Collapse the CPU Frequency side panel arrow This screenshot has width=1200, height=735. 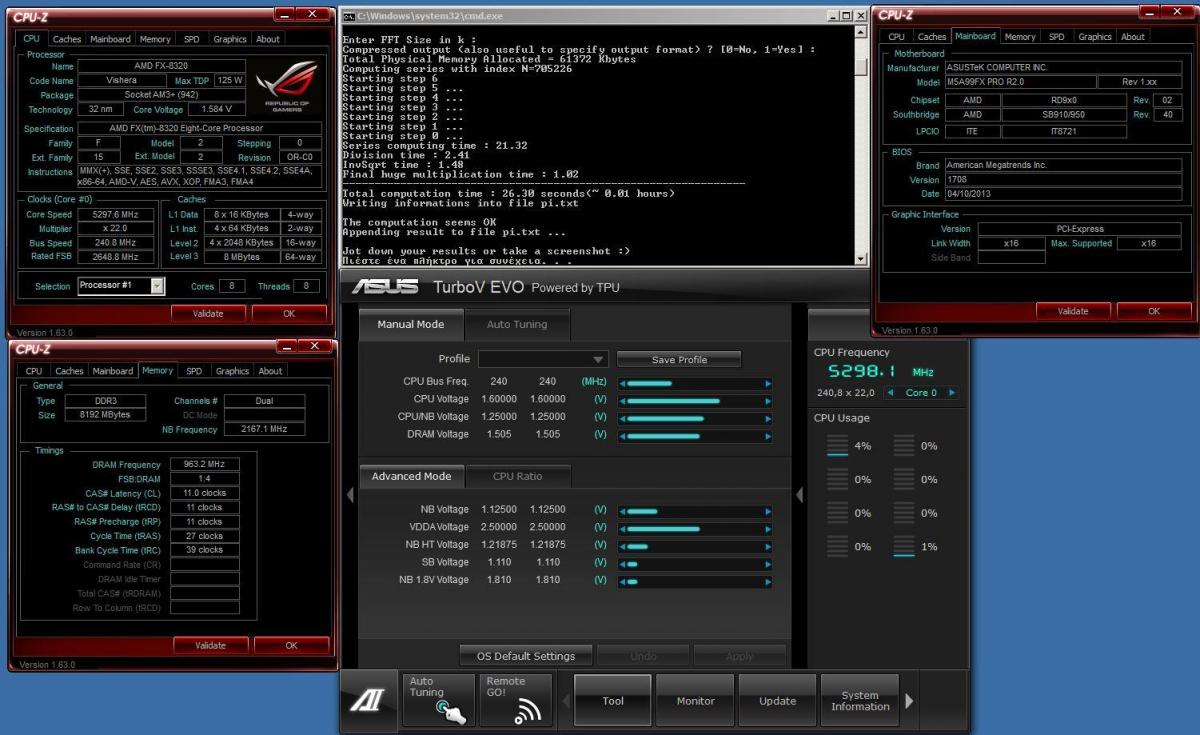pyautogui.click(x=799, y=495)
